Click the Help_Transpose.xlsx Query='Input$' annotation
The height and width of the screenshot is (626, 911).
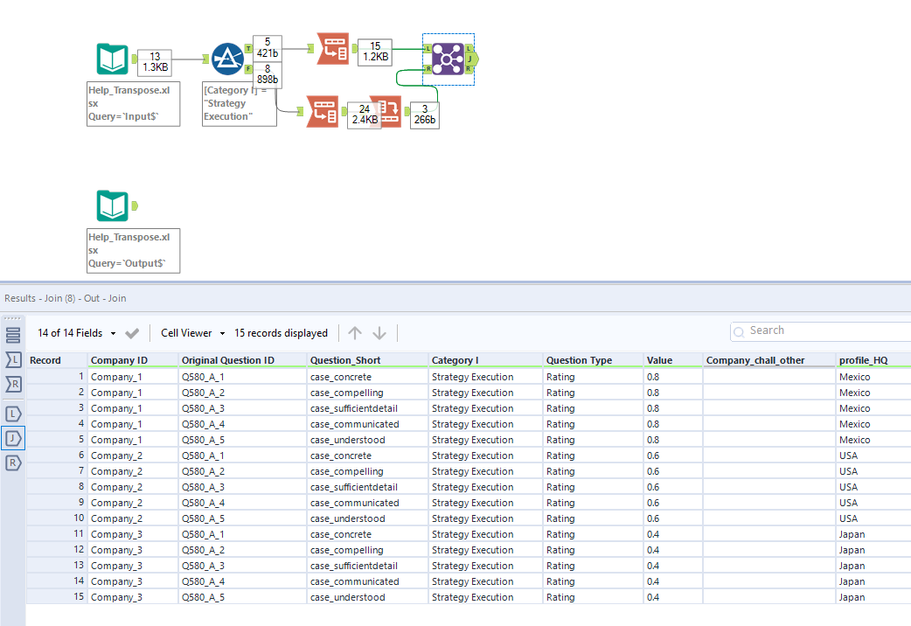click(x=133, y=103)
